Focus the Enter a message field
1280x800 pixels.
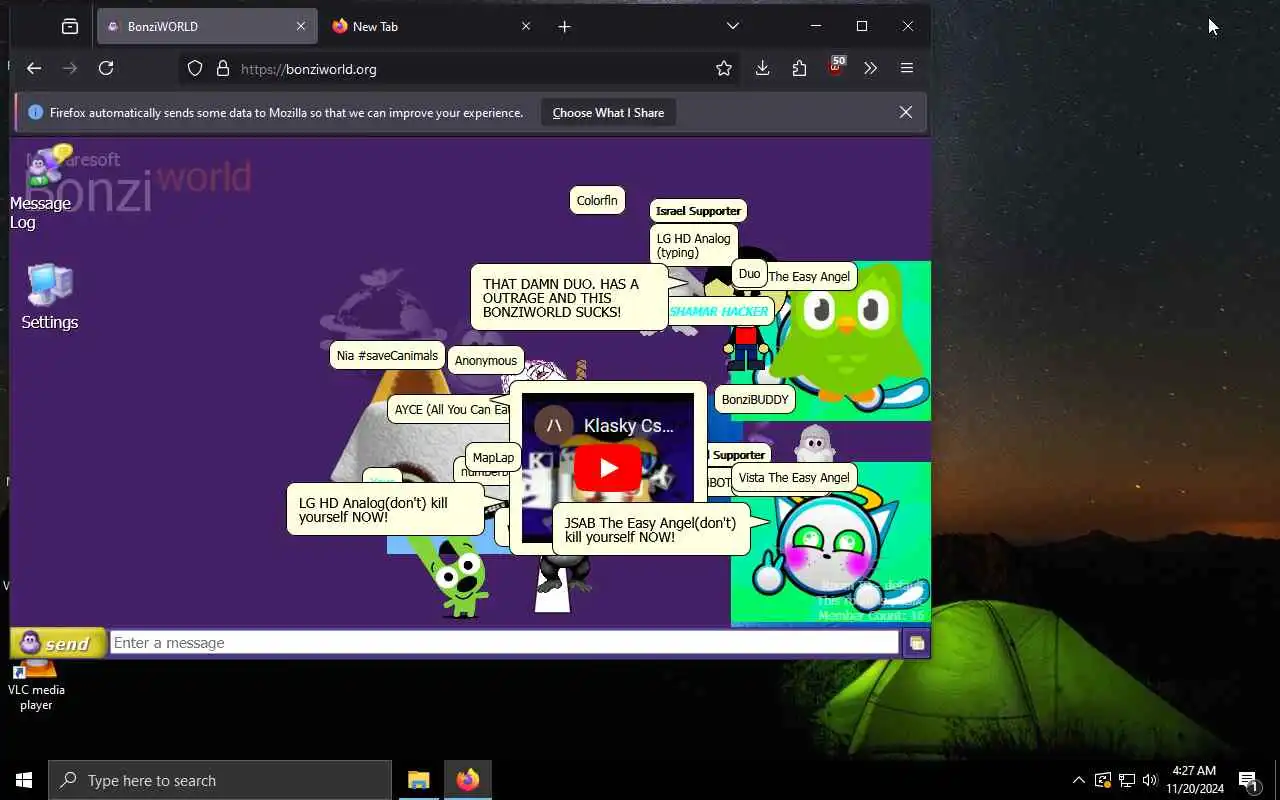(x=504, y=643)
